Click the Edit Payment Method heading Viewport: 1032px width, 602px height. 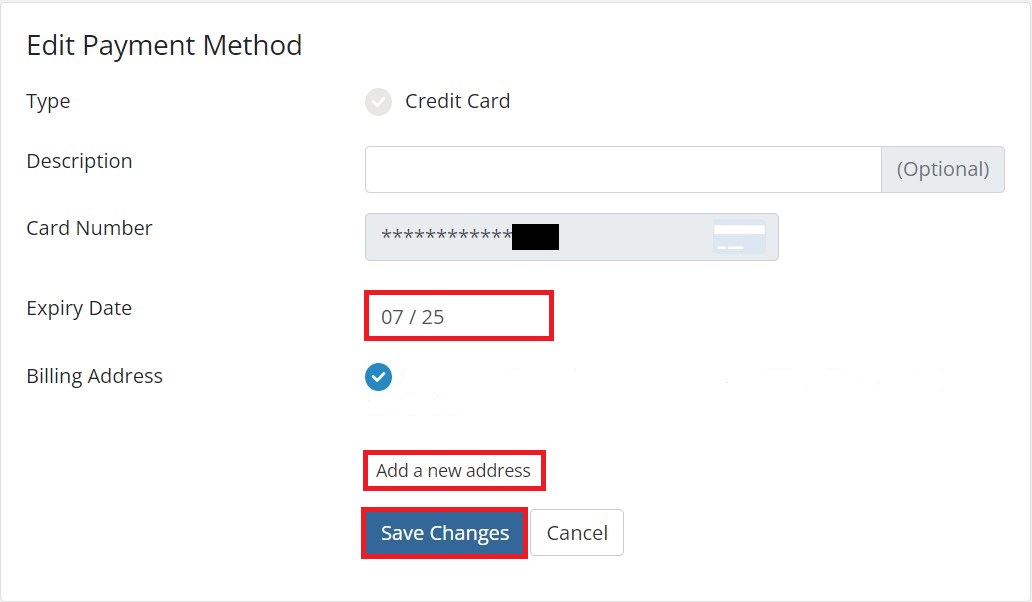tap(164, 46)
